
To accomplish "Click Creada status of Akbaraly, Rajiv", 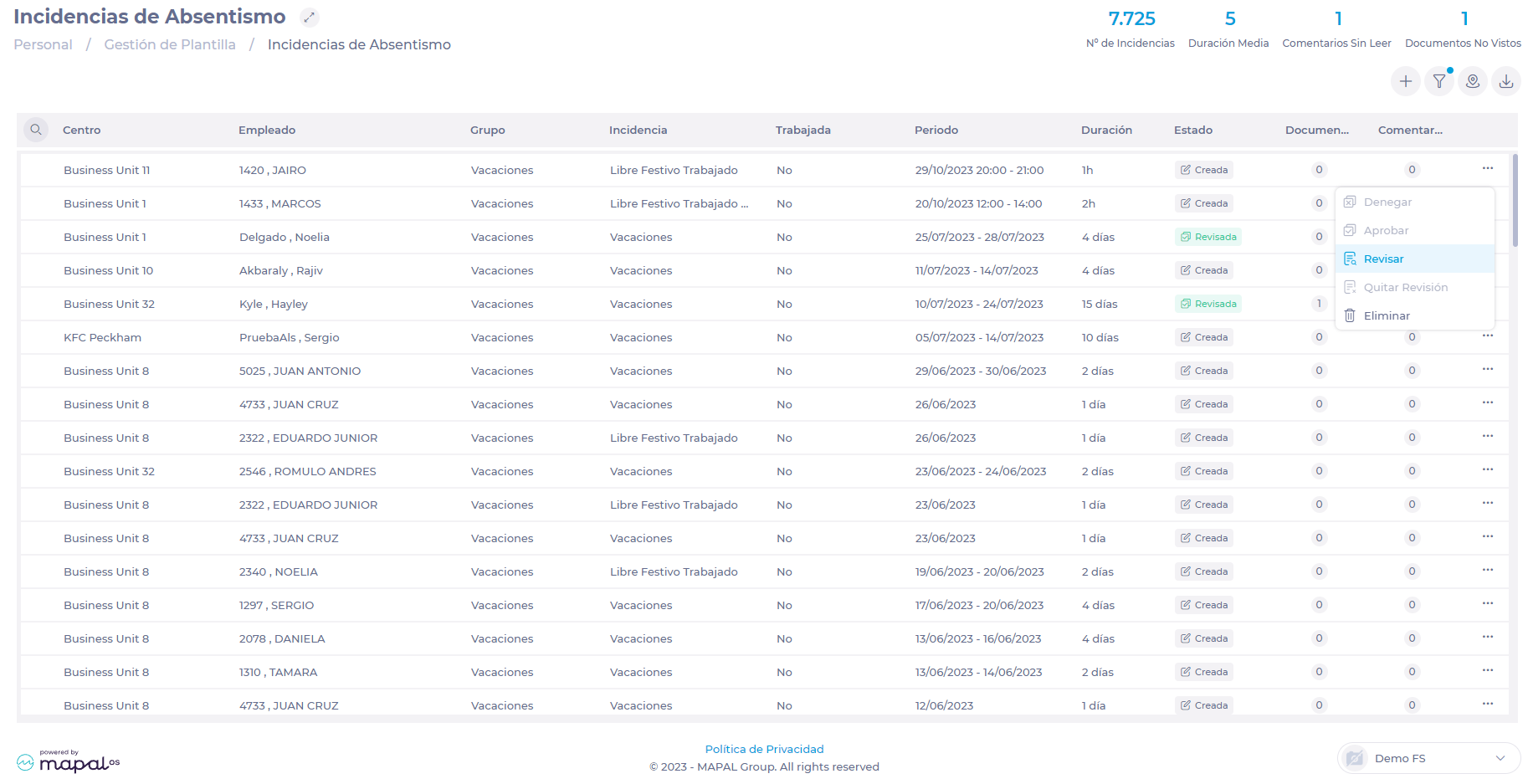I will [1204, 270].
